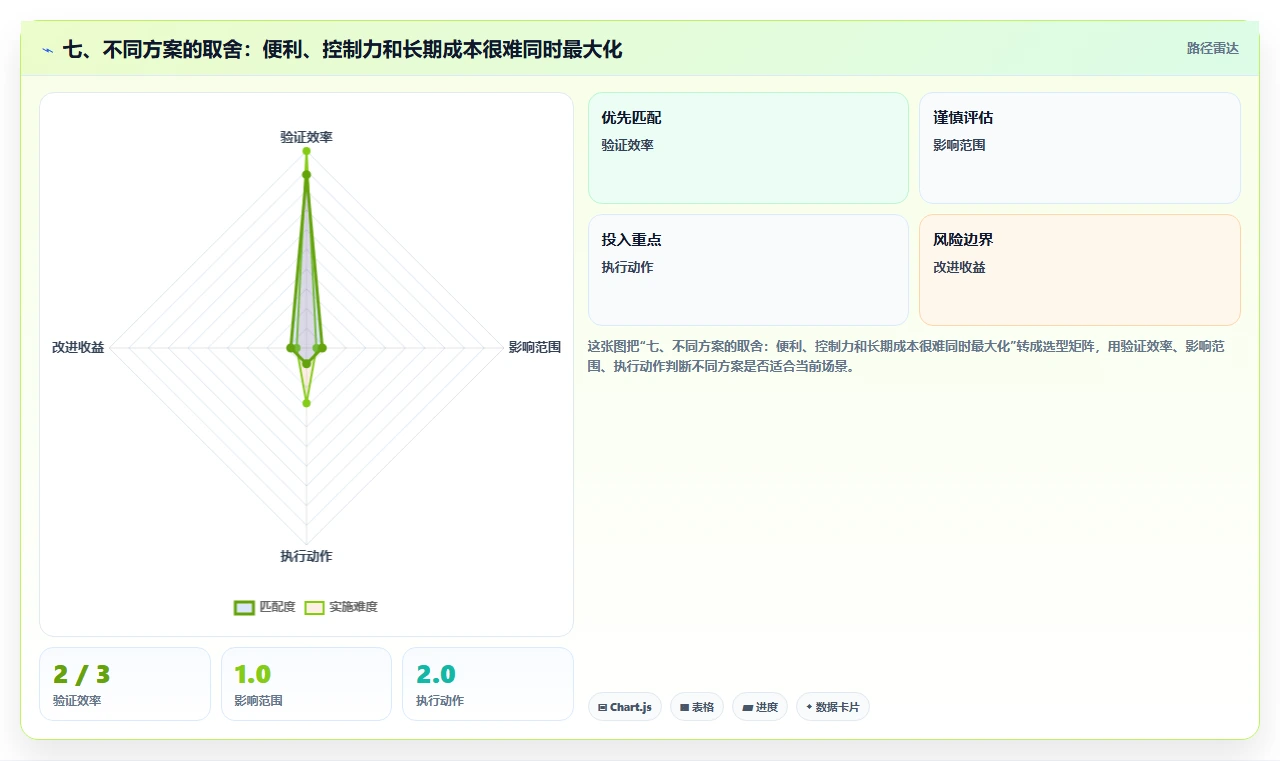This screenshot has width=1280, height=761.
Task: Click the 匹配度 legend color box
Action: pyautogui.click(x=244, y=607)
